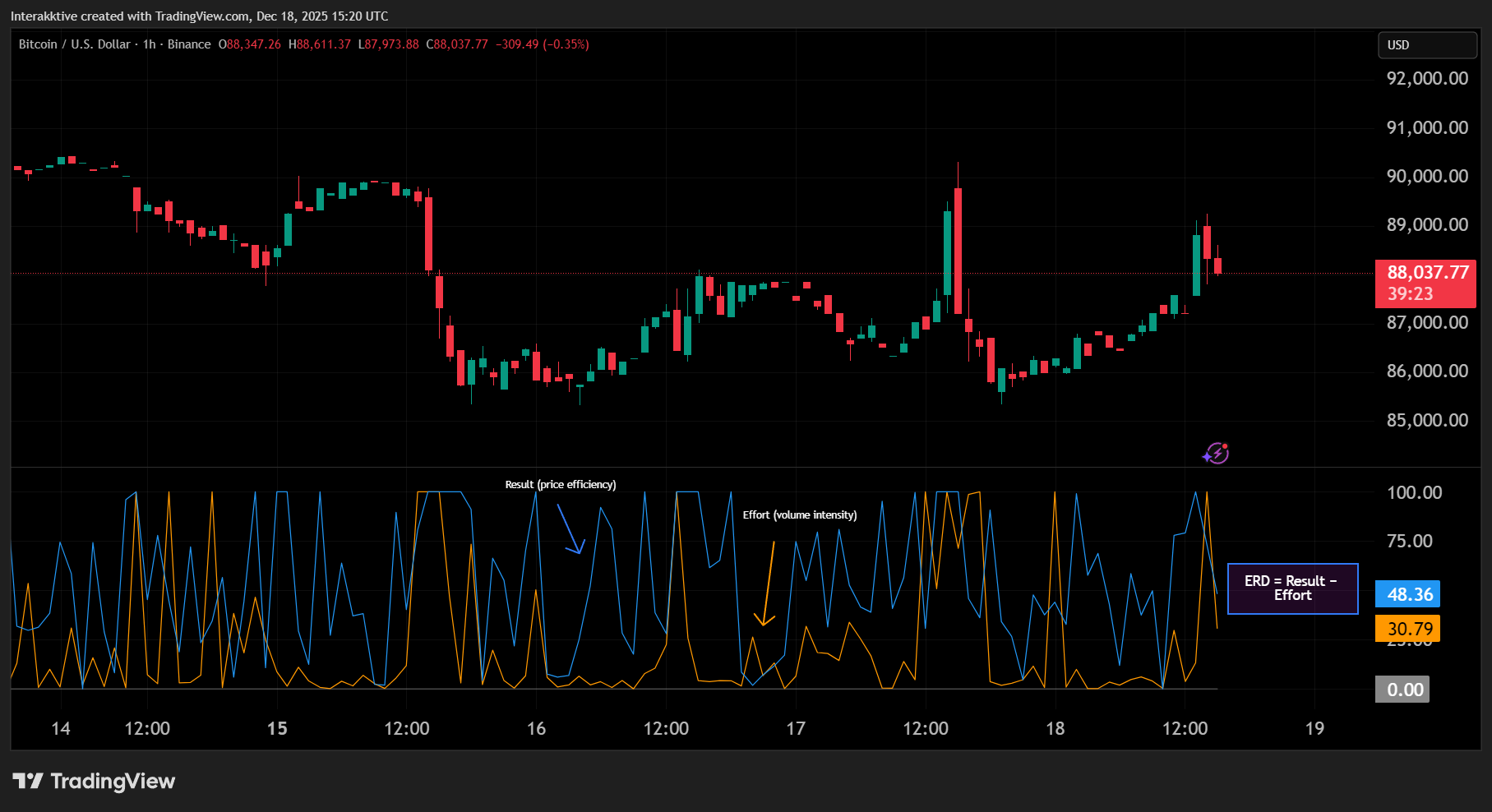This screenshot has height=812, width=1492.
Task: Click the 86,000.00 price axis label
Action: click(1427, 371)
